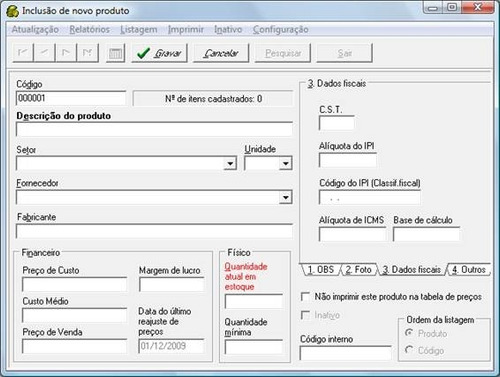
Task: Expand the Fornecedor dropdown
Action: click(x=286, y=197)
